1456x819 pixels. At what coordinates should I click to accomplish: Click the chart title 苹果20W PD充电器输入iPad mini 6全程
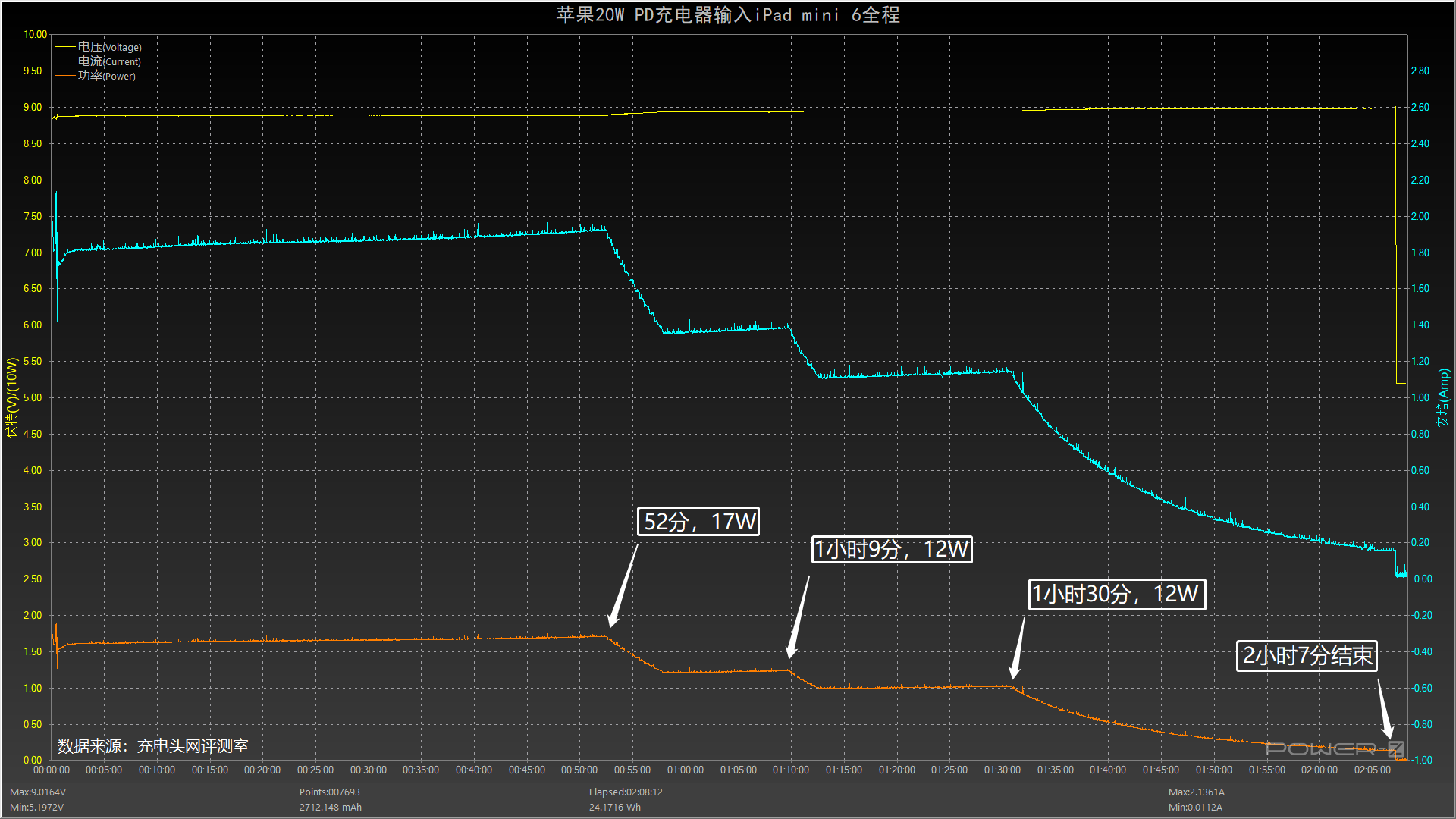728,14
